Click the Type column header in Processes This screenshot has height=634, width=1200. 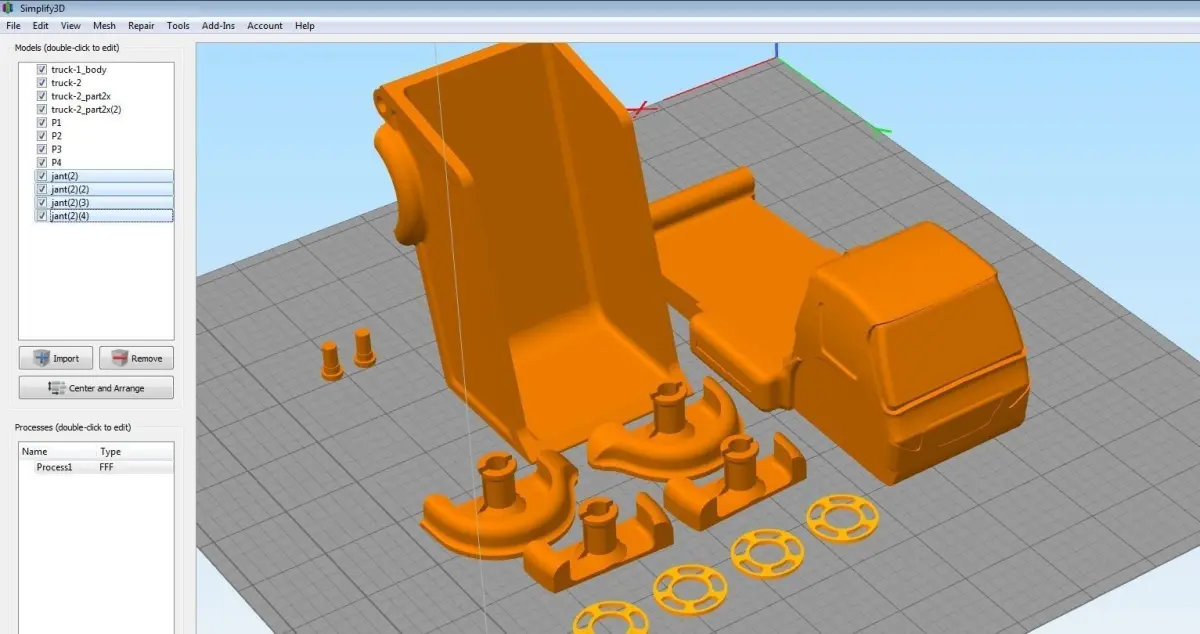point(110,452)
